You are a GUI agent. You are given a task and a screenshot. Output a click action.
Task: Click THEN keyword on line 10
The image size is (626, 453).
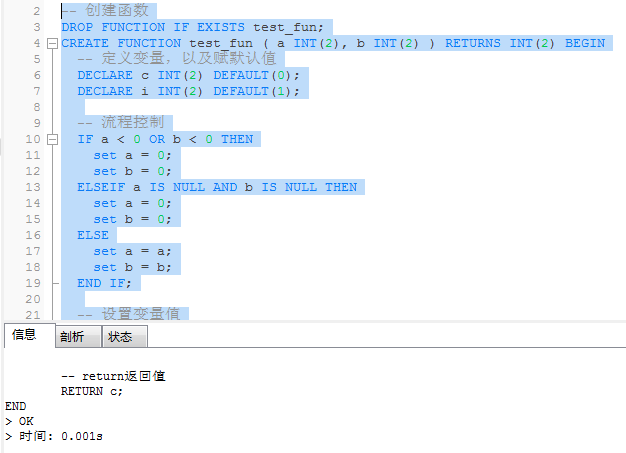point(237,139)
